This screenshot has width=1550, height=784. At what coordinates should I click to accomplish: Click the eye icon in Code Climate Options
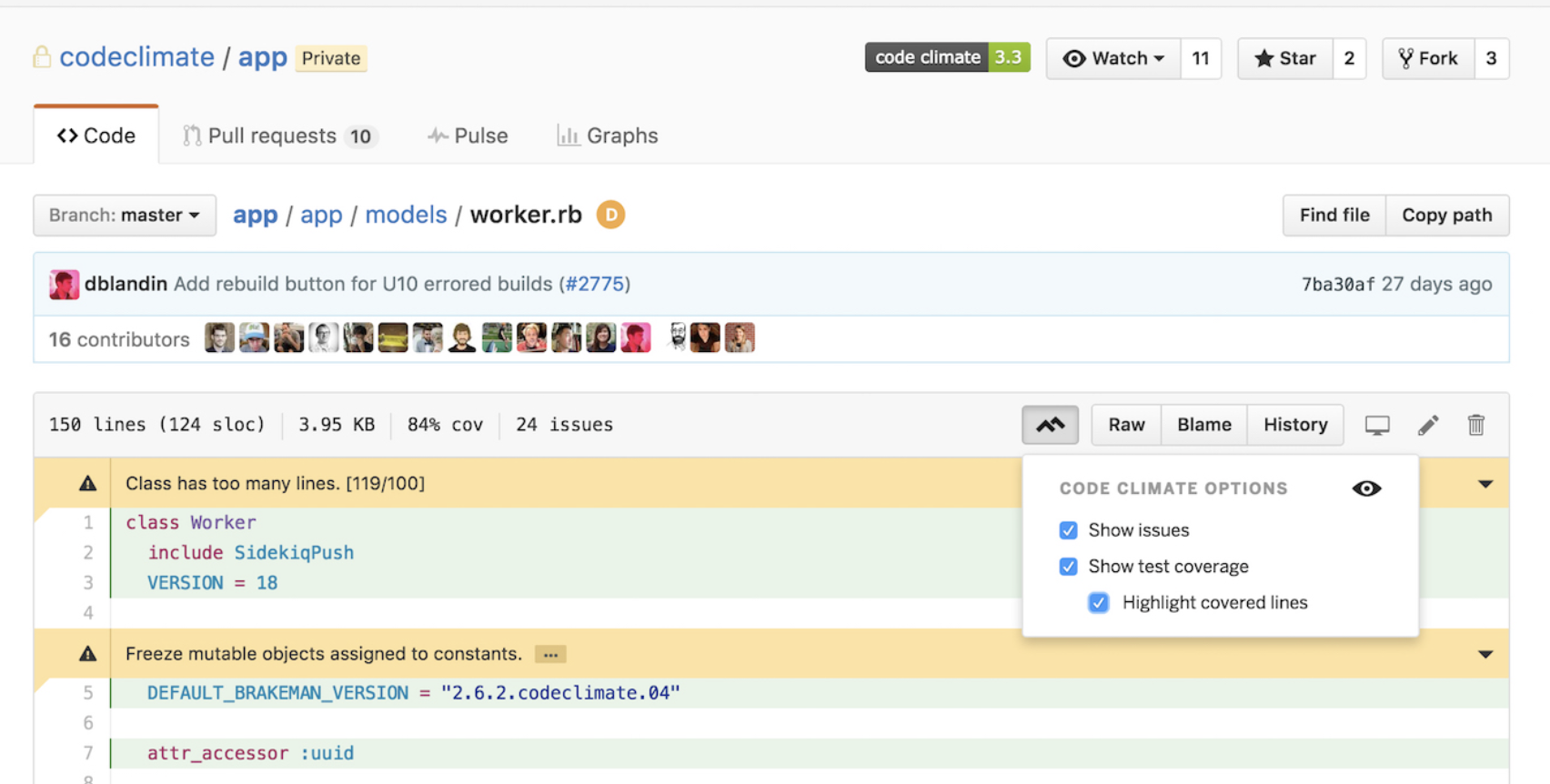(1366, 488)
